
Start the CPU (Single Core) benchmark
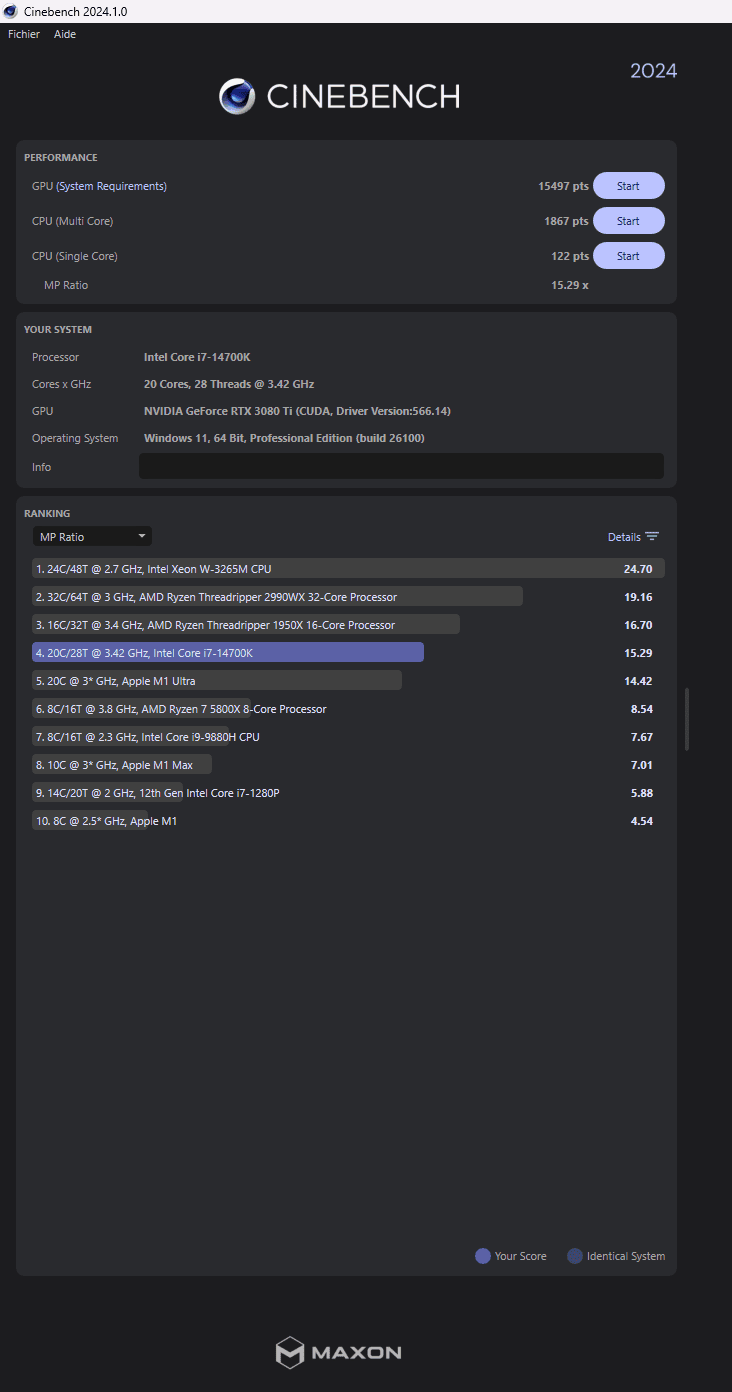pyautogui.click(x=628, y=256)
